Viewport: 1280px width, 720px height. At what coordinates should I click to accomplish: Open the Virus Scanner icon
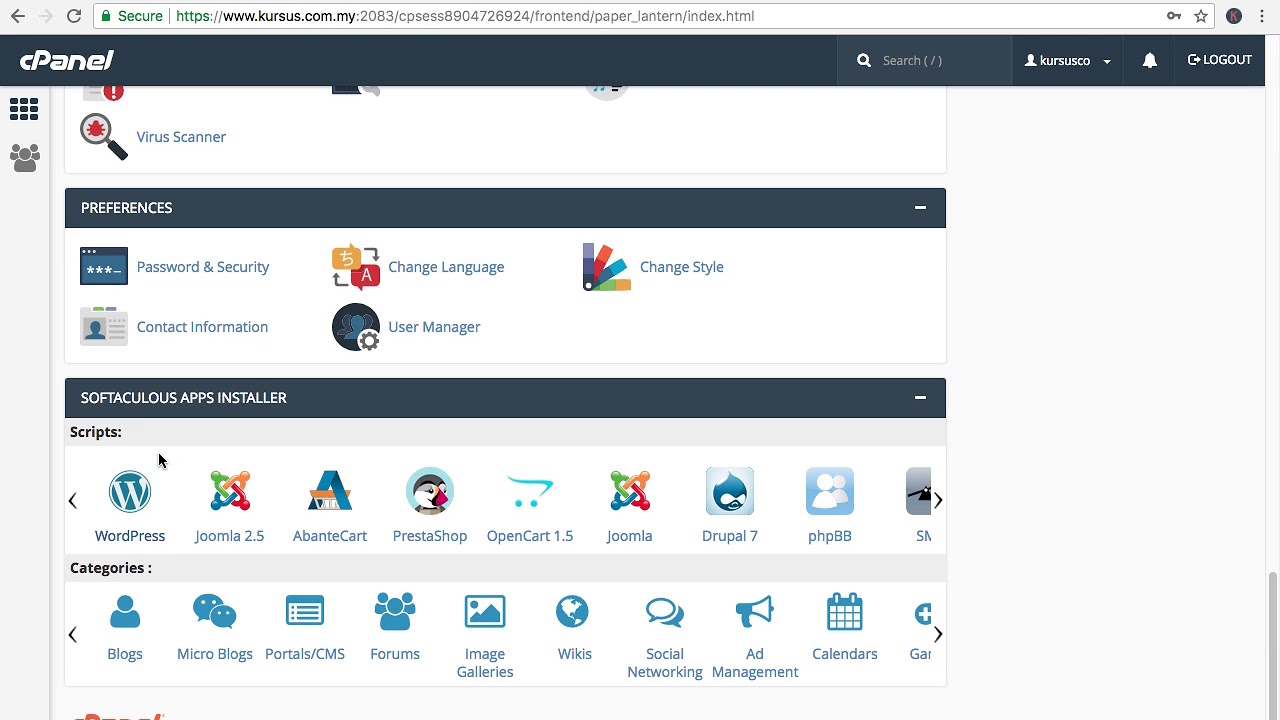pyautogui.click(x=104, y=137)
